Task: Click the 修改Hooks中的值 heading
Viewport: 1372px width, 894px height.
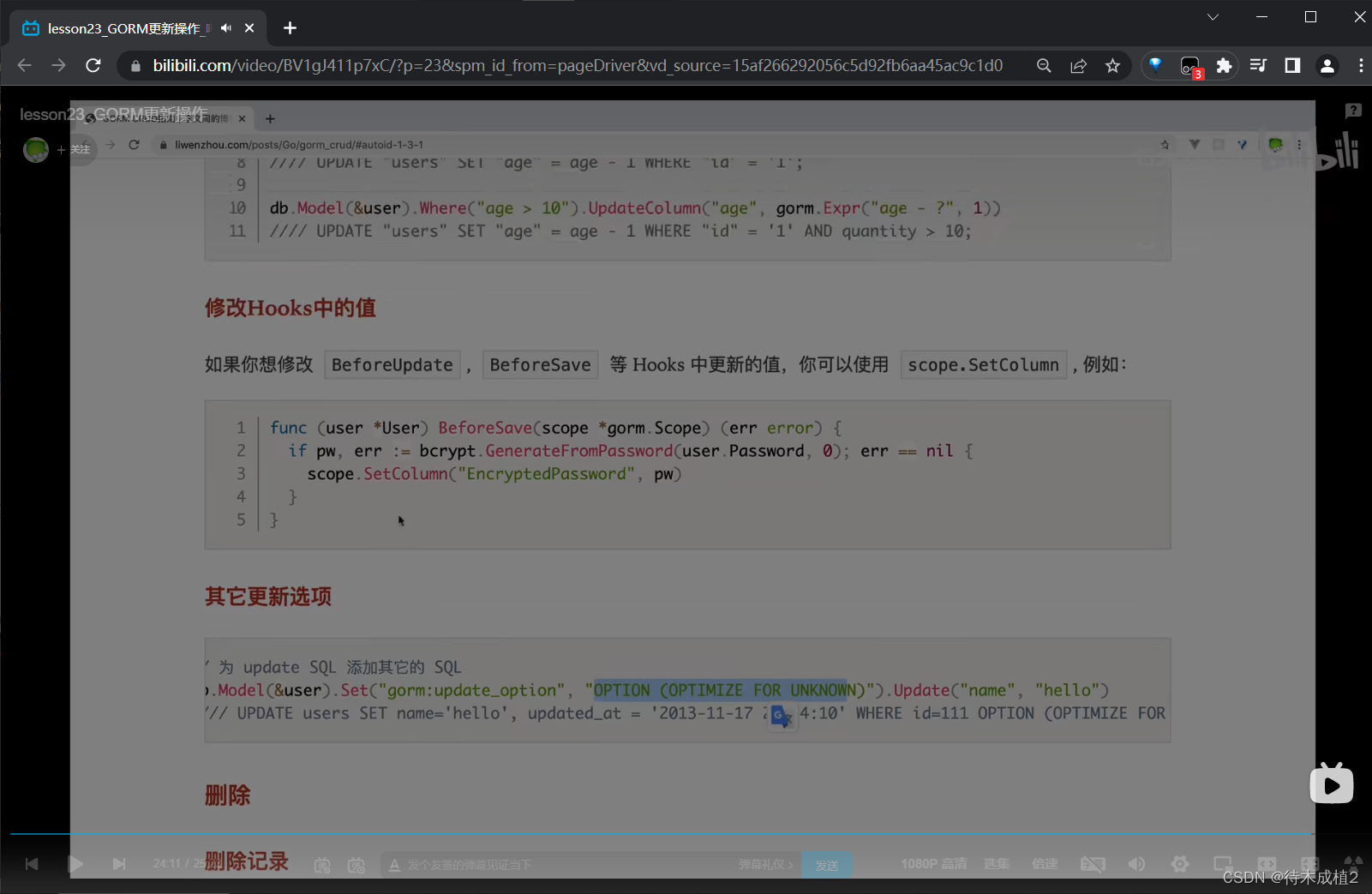Action: tap(291, 308)
